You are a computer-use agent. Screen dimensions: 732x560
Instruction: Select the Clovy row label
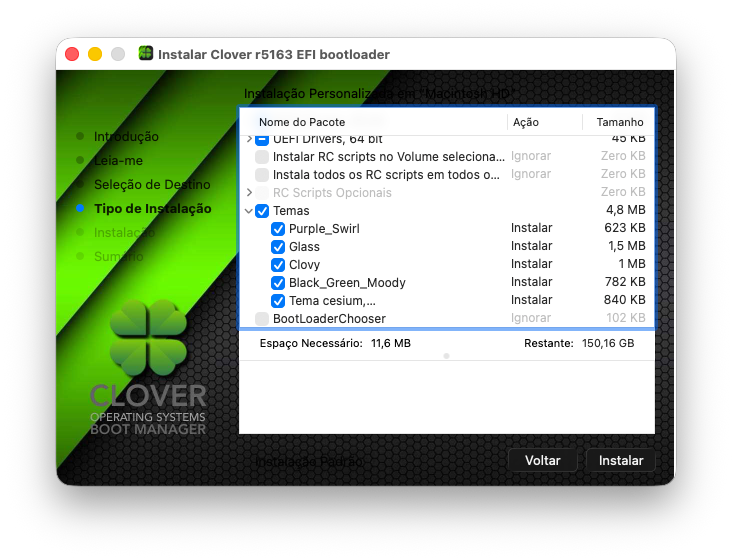(304, 265)
